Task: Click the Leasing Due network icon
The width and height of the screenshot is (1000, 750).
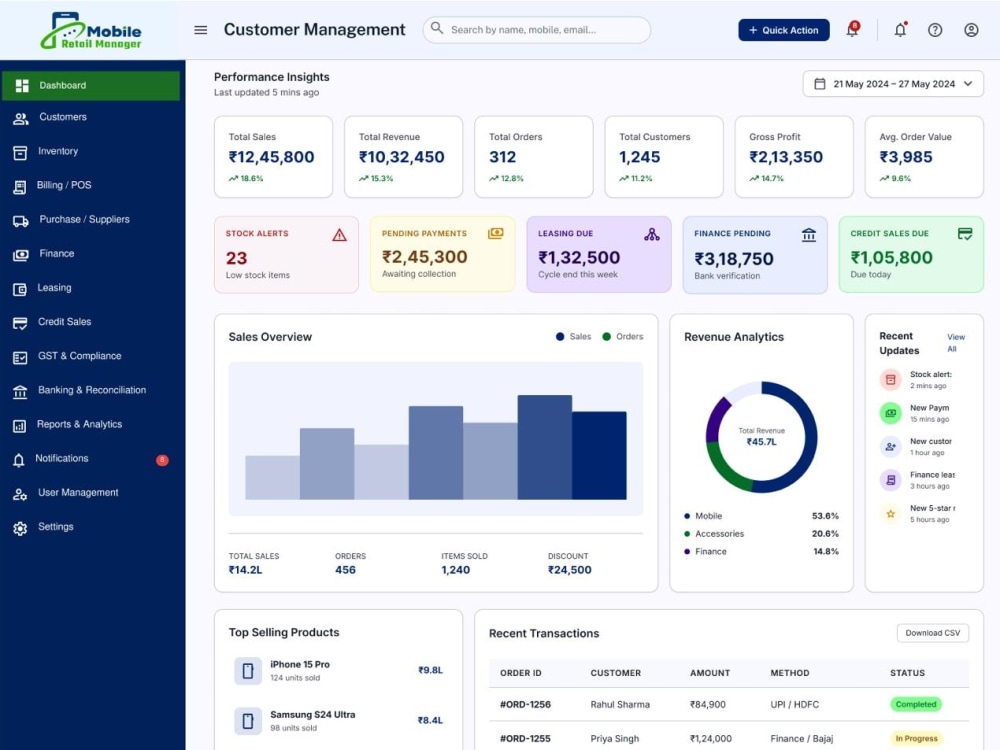Action: (652, 234)
